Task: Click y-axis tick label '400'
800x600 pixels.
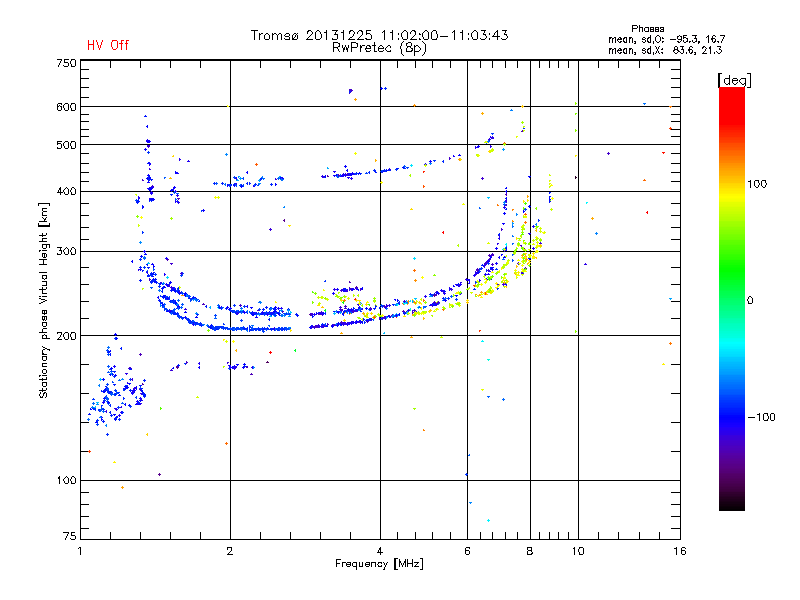Action: pyautogui.click(x=66, y=191)
